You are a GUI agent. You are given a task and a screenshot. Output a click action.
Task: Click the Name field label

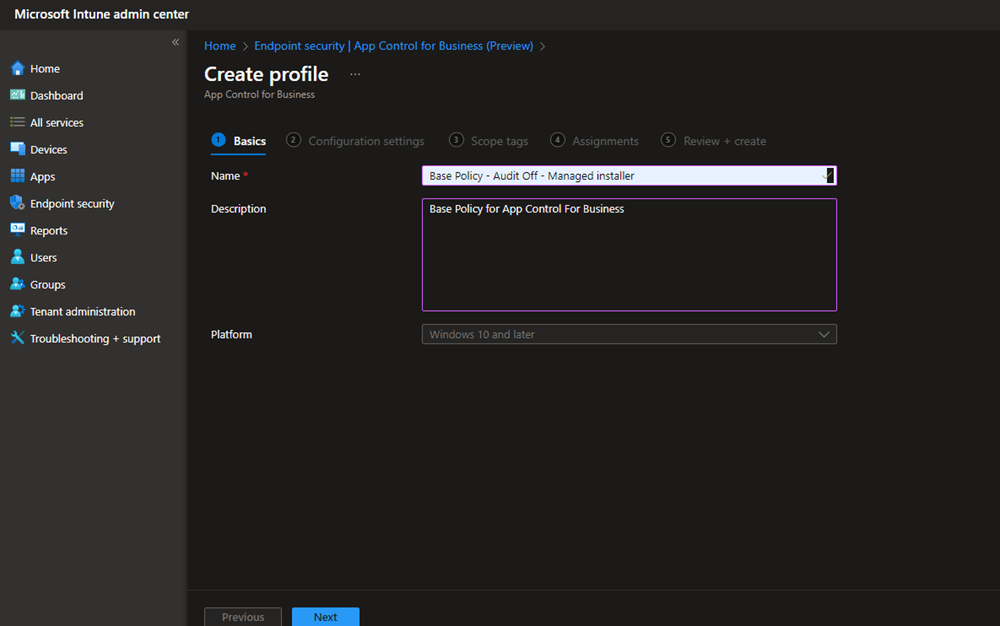coord(225,176)
